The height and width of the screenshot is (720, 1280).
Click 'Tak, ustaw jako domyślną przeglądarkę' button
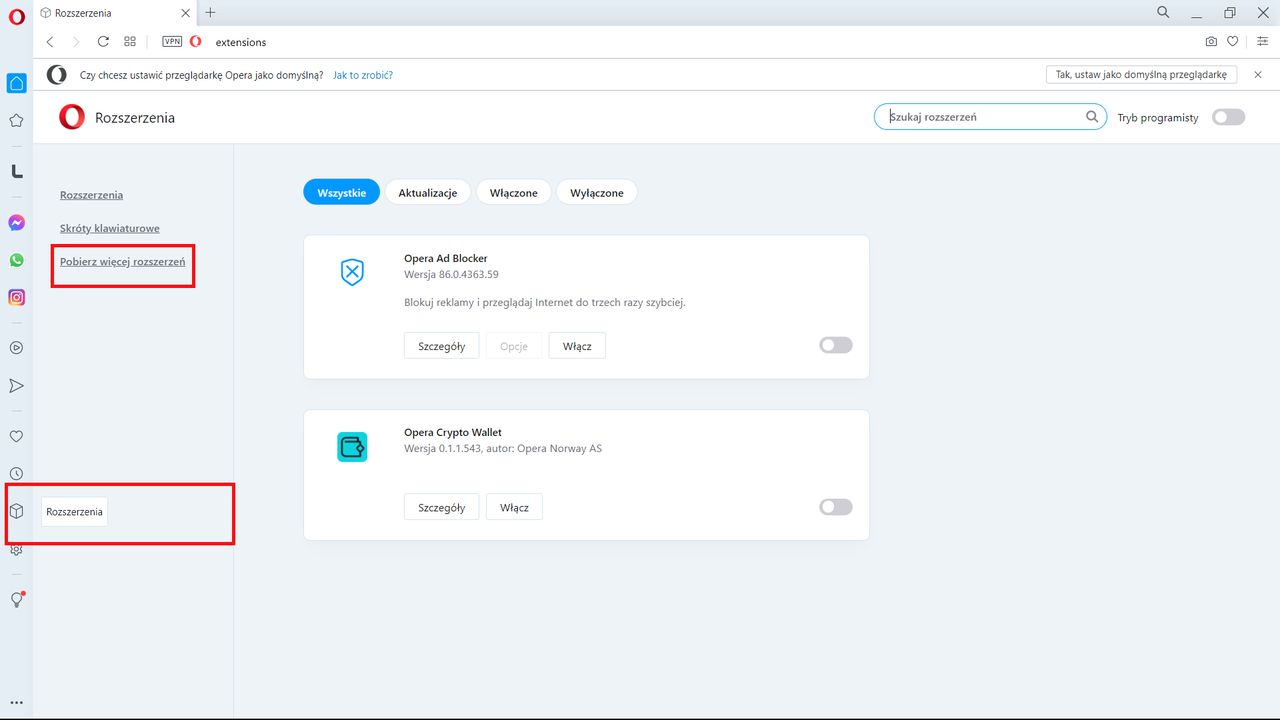point(1141,75)
